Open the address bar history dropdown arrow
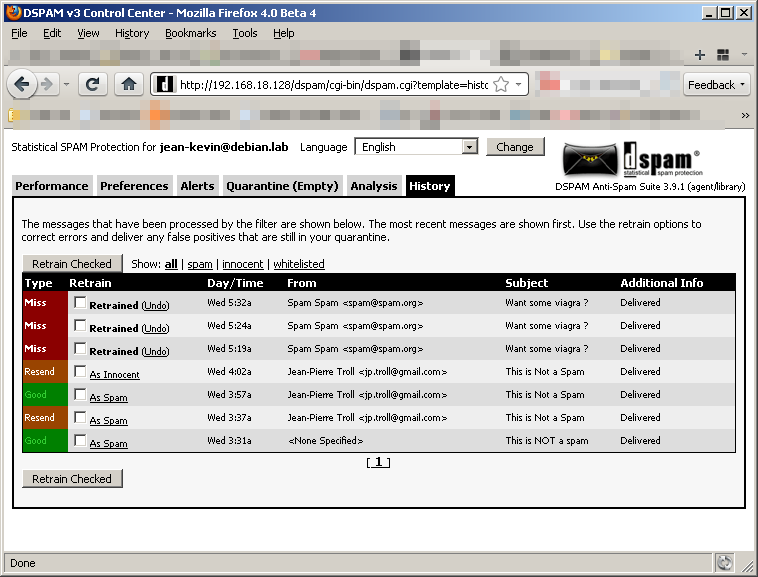 tap(520, 85)
